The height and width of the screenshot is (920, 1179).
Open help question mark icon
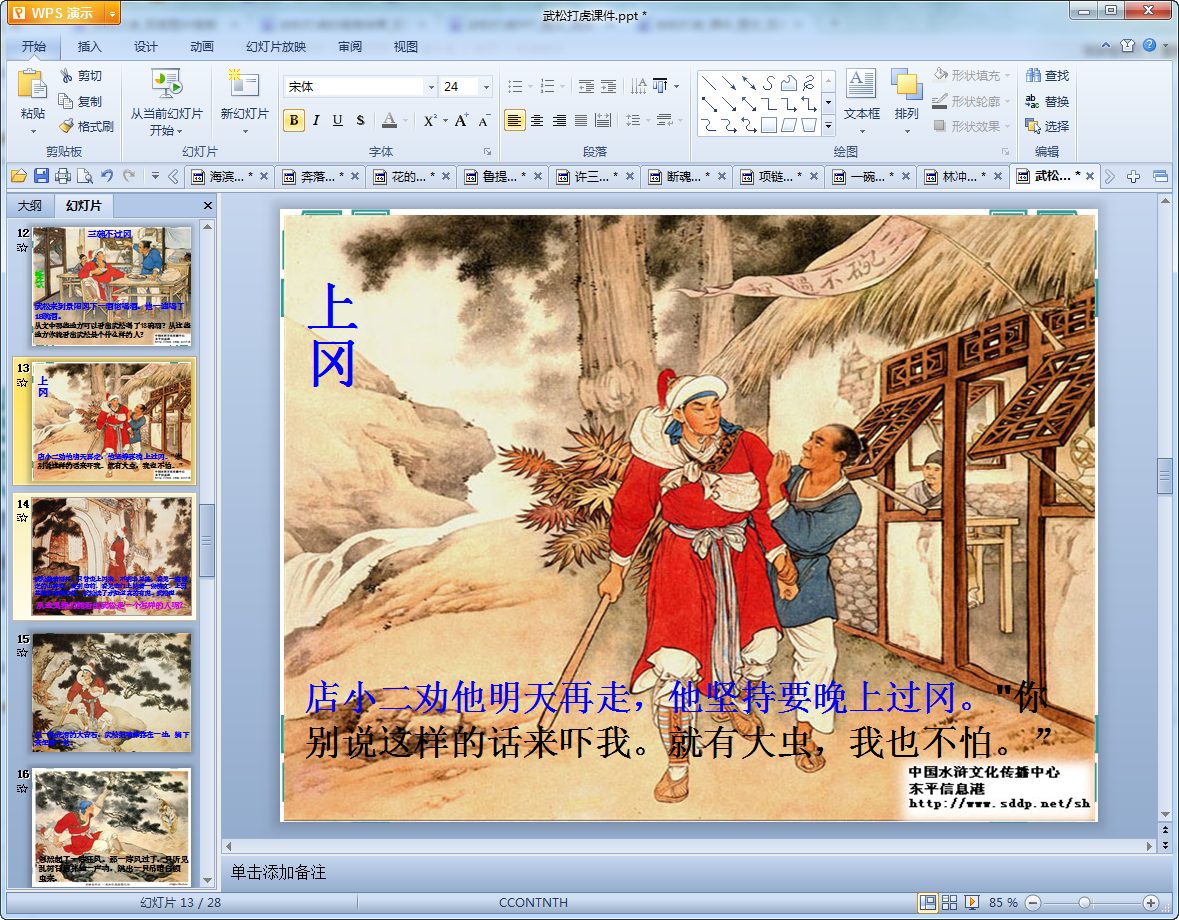[1150, 45]
